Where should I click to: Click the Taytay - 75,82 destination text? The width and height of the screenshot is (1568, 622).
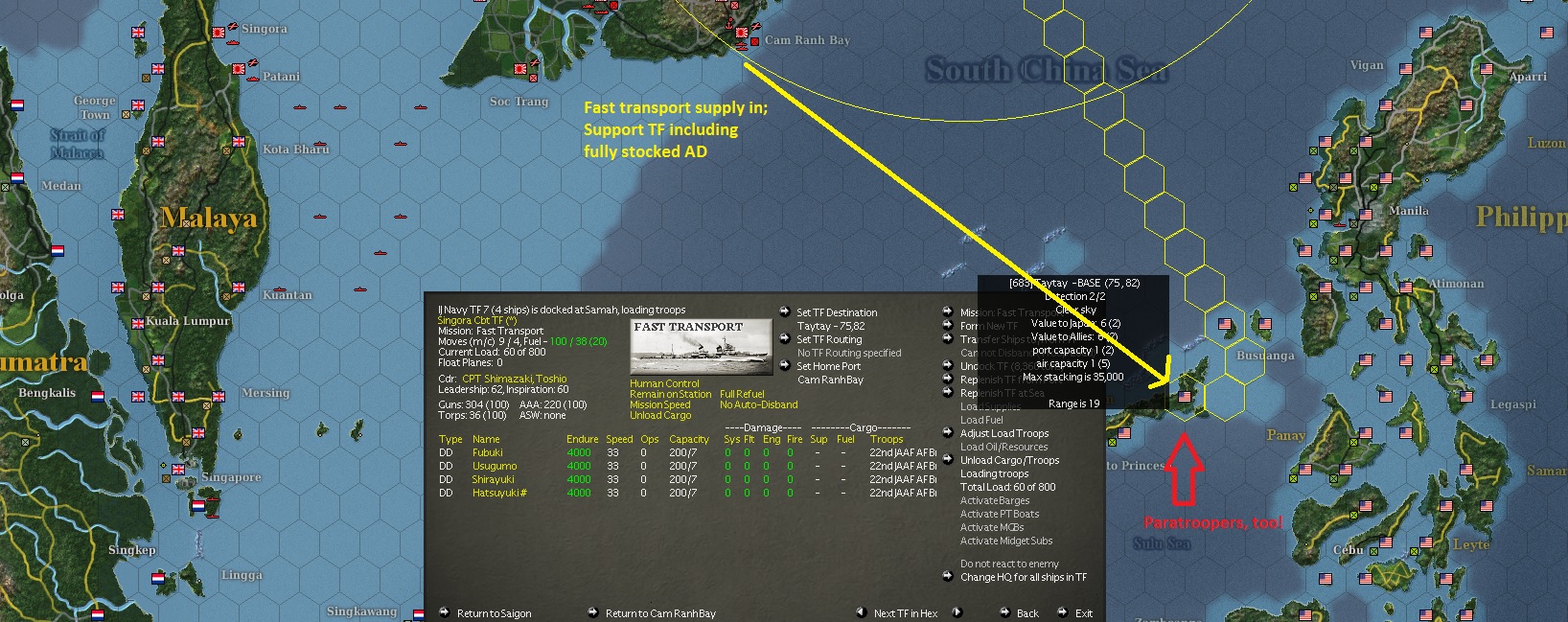pos(831,326)
